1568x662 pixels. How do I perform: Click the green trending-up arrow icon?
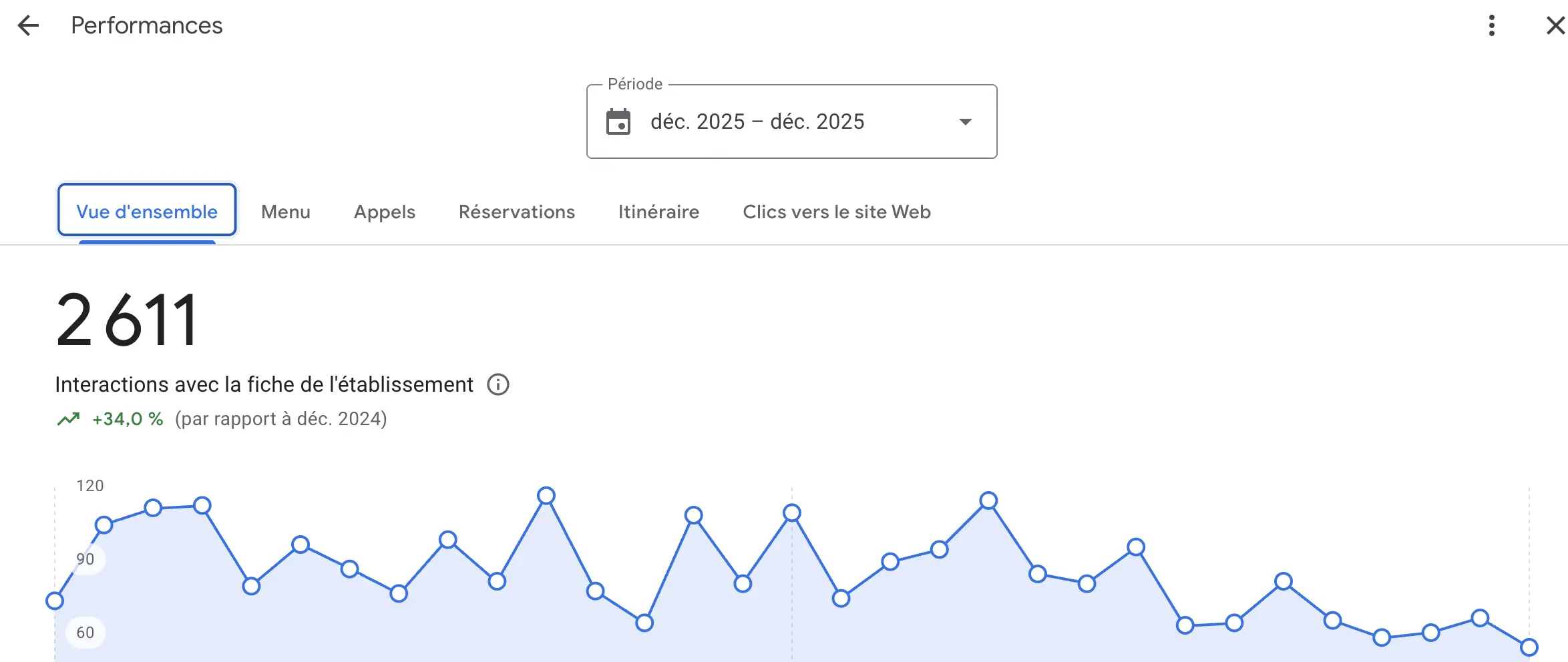click(x=68, y=419)
